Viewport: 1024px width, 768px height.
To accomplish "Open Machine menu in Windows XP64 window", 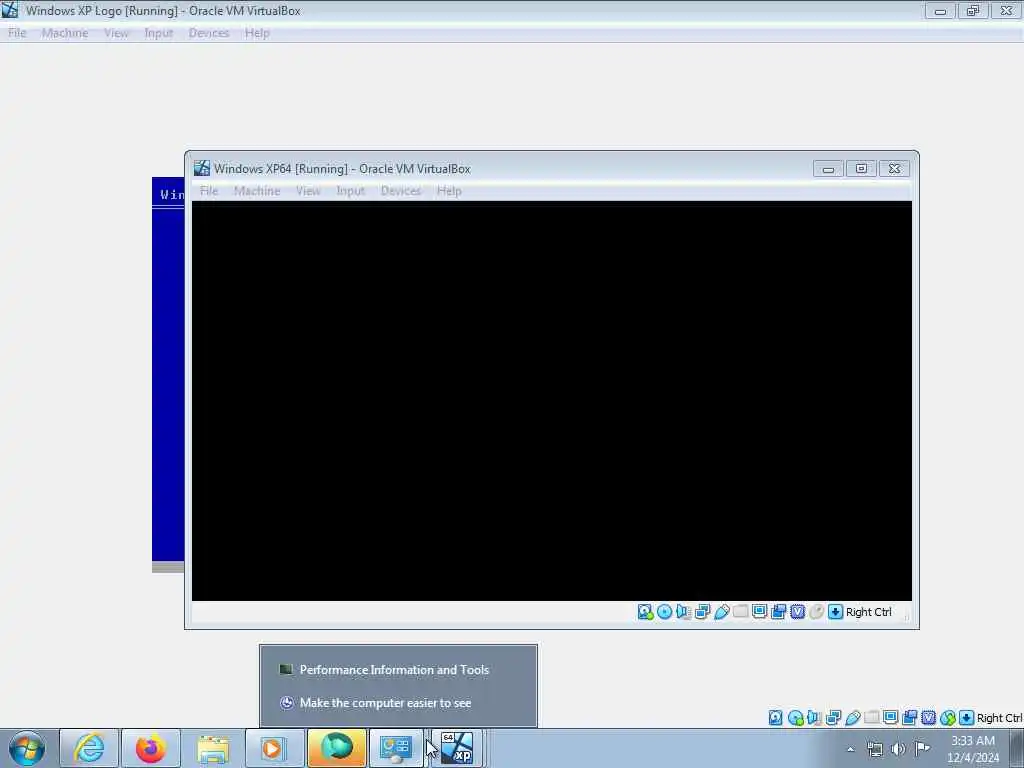I will tap(257, 191).
